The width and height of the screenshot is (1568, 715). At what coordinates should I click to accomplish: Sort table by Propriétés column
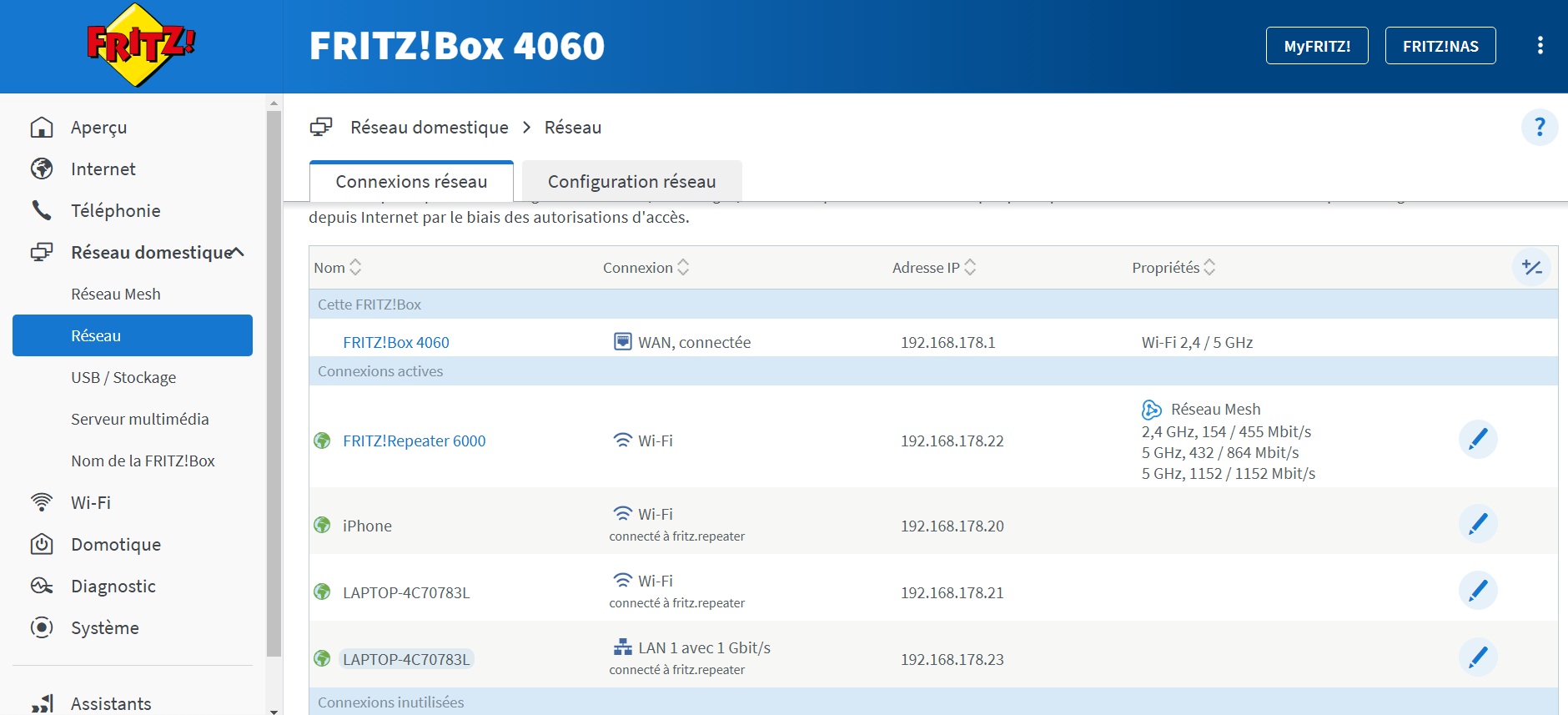(1173, 268)
